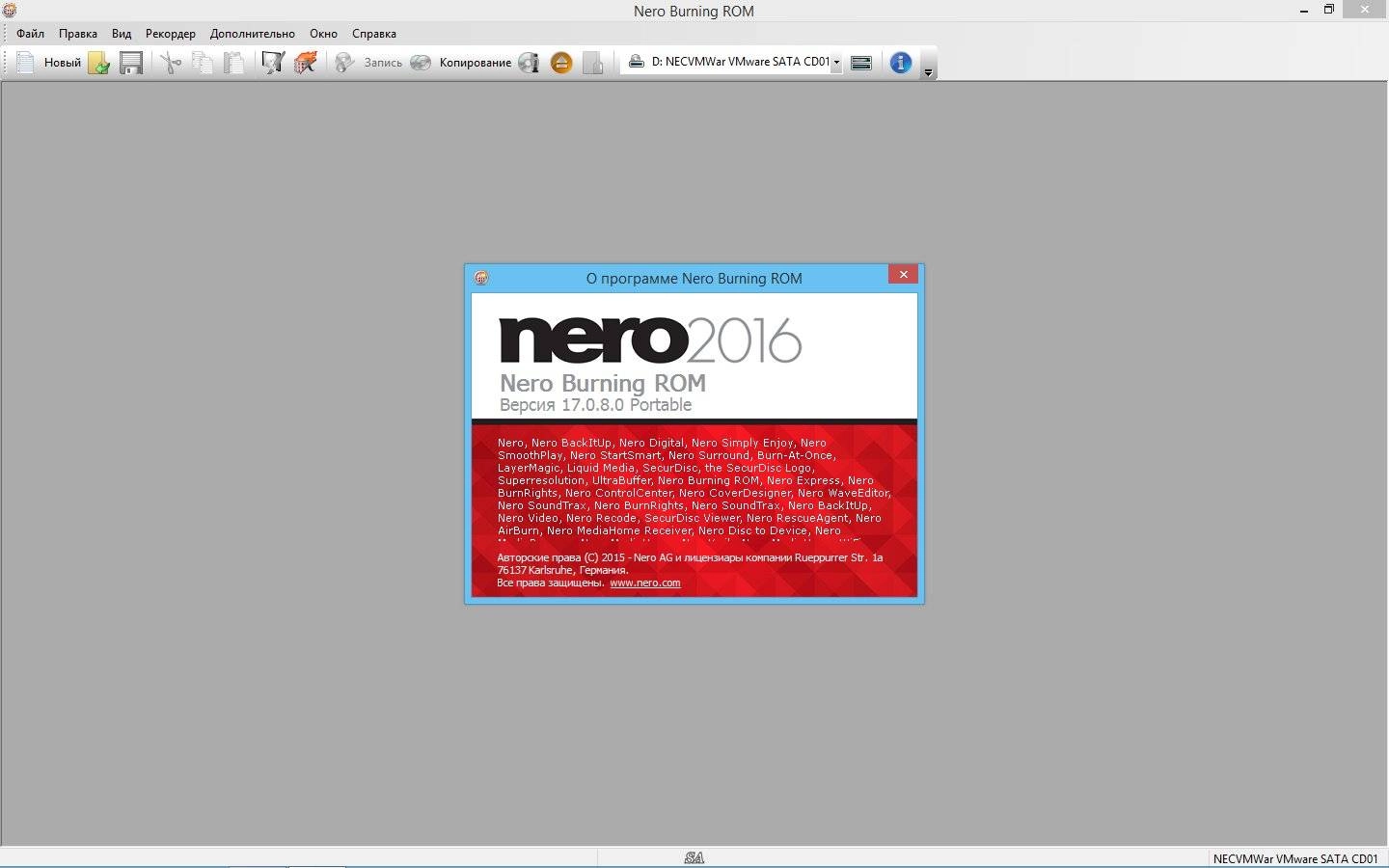Click the About dialog title bar icon

[481, 278]
